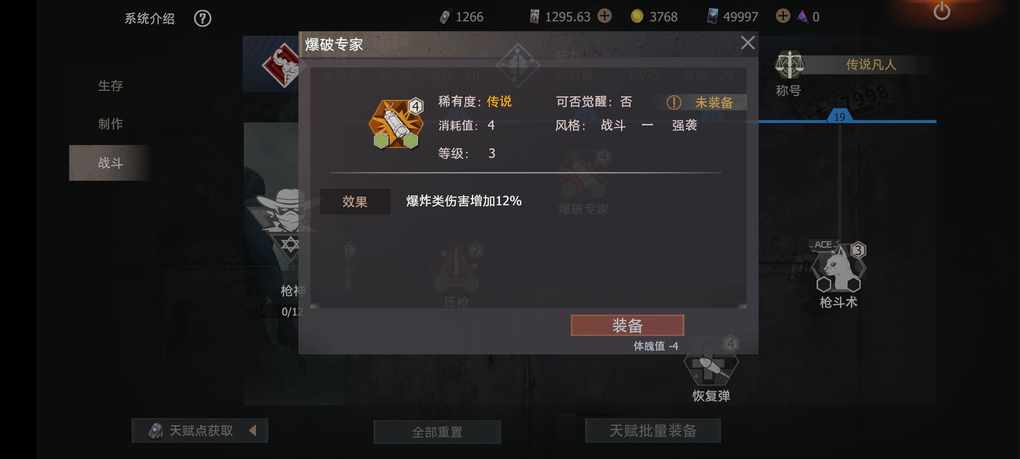Switch to the 制作 tab
This screenshot has height=459, width=1020.
(x=110, y=124)
